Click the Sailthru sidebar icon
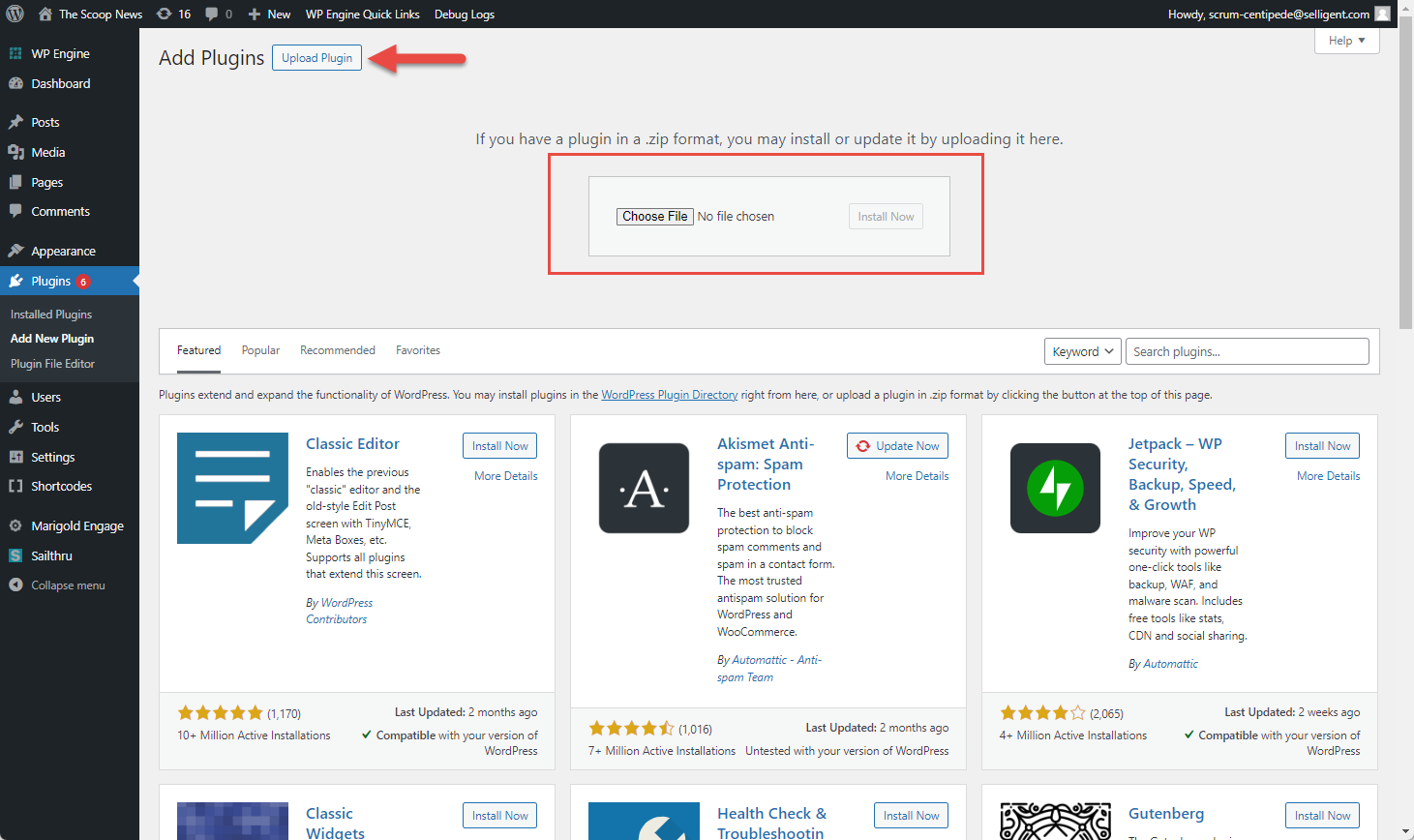 click(x=15, y=555)
